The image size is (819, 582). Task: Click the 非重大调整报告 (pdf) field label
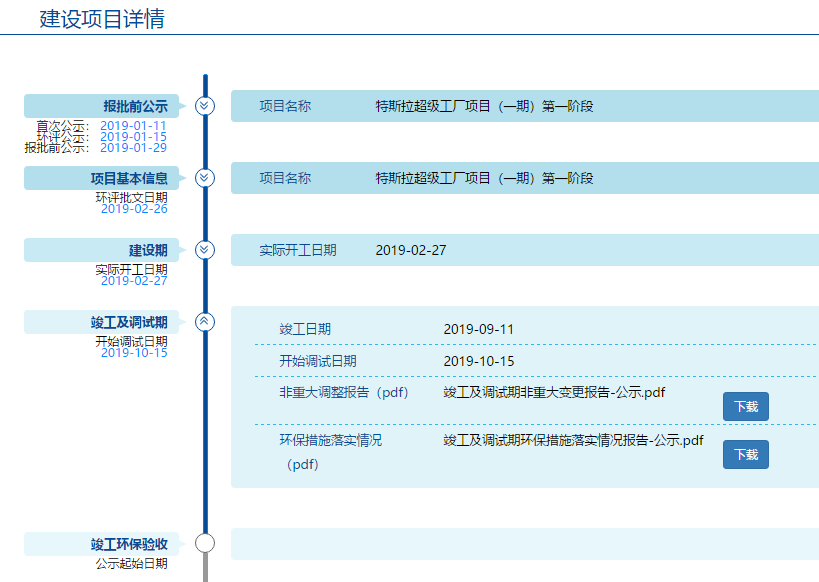(x=344, y=392)
